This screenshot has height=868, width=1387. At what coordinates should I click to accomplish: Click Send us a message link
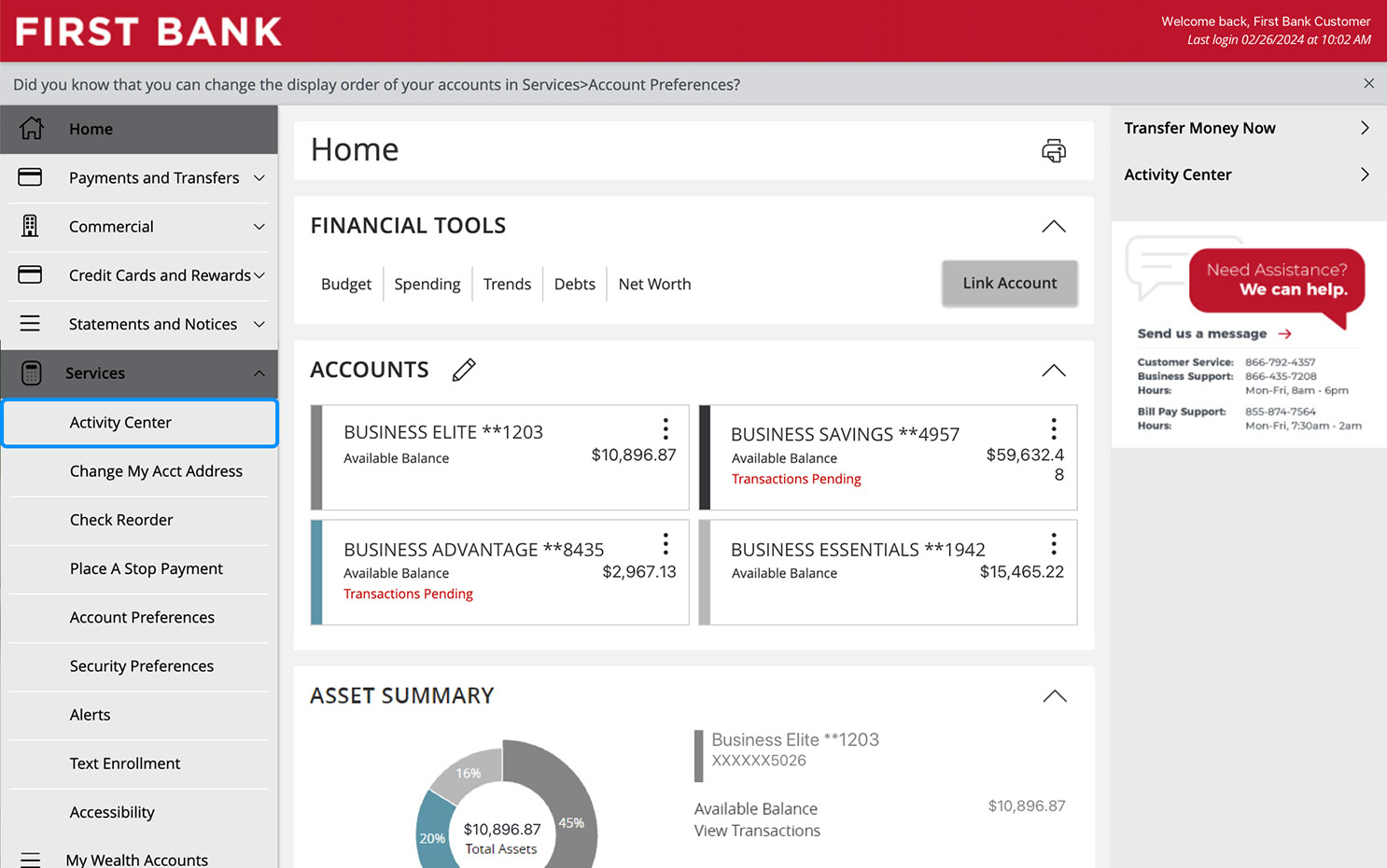click(x=1202, y=333)
